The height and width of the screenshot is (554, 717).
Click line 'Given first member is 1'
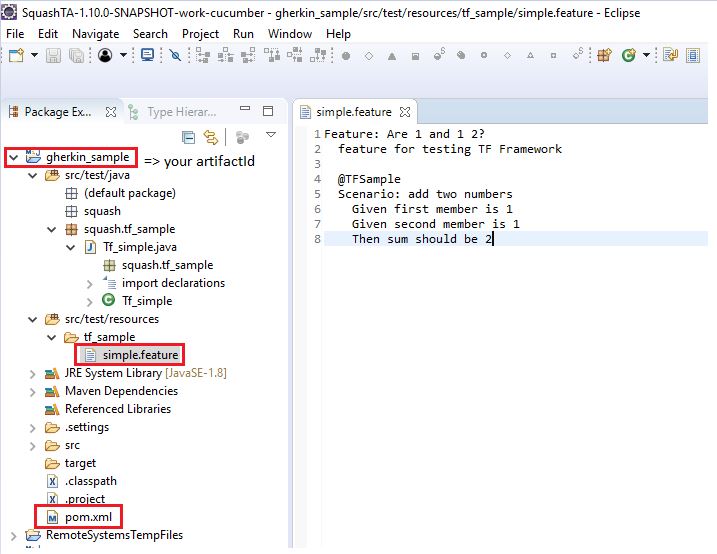pos(432,209)
